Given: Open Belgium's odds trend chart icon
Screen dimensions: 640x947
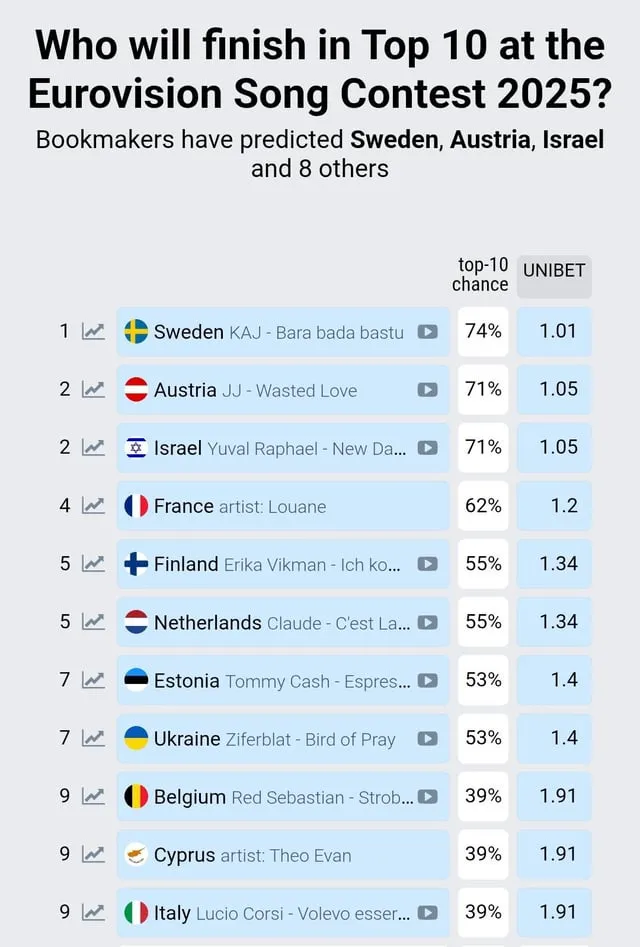Looking at the screenshot, I should (x=93, y=796).
